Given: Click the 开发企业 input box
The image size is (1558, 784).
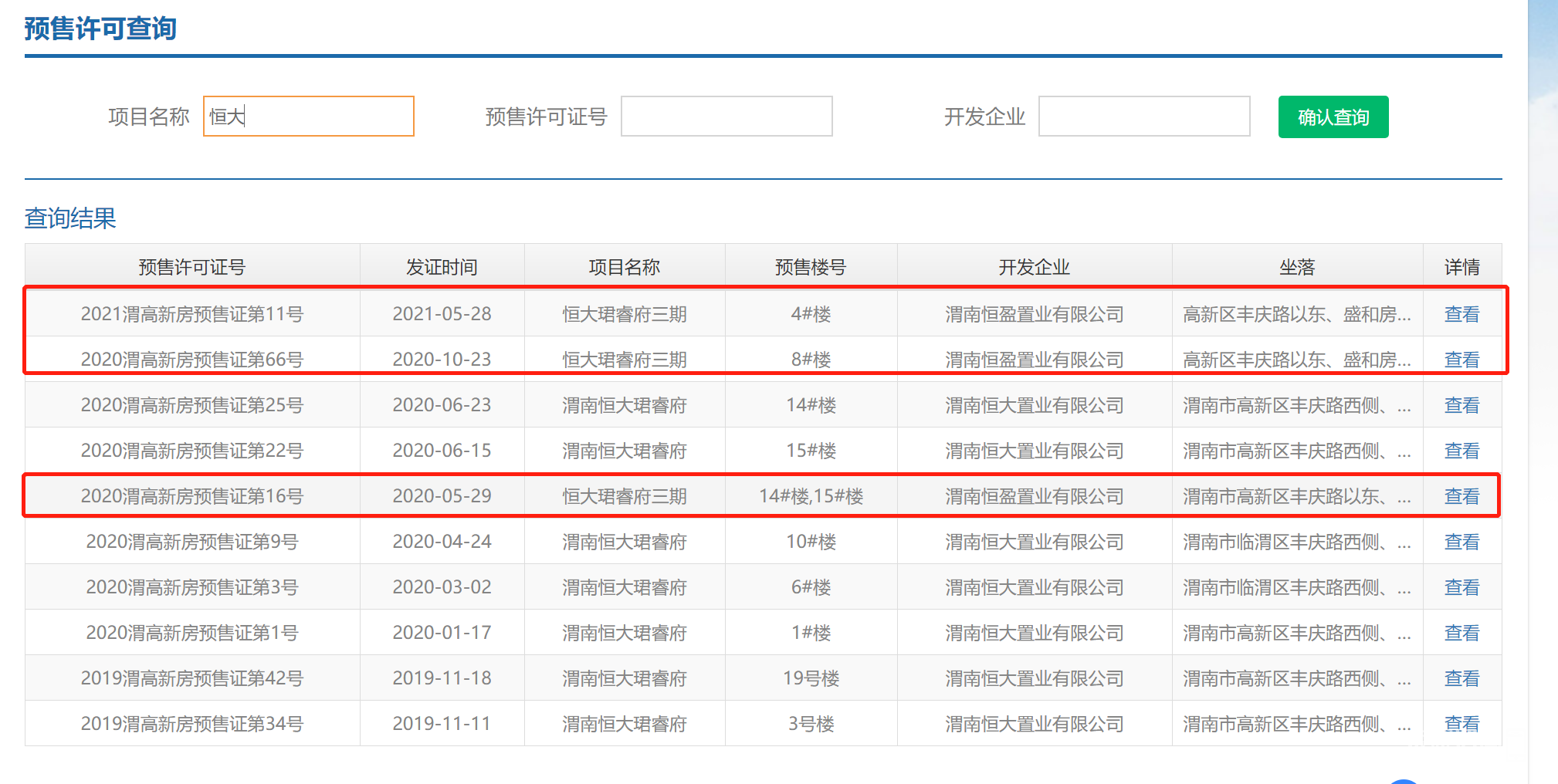Looking at the screenshot, I should click(1144, 117).
